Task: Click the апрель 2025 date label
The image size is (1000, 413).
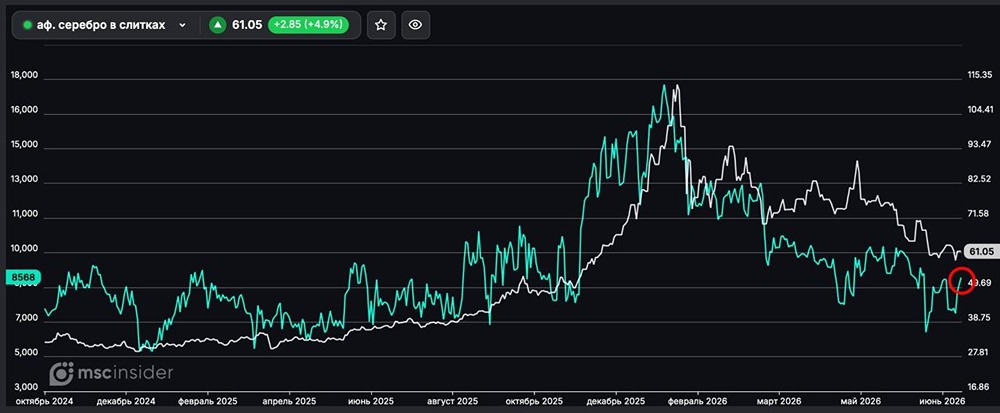Action: tap(291, 402)
